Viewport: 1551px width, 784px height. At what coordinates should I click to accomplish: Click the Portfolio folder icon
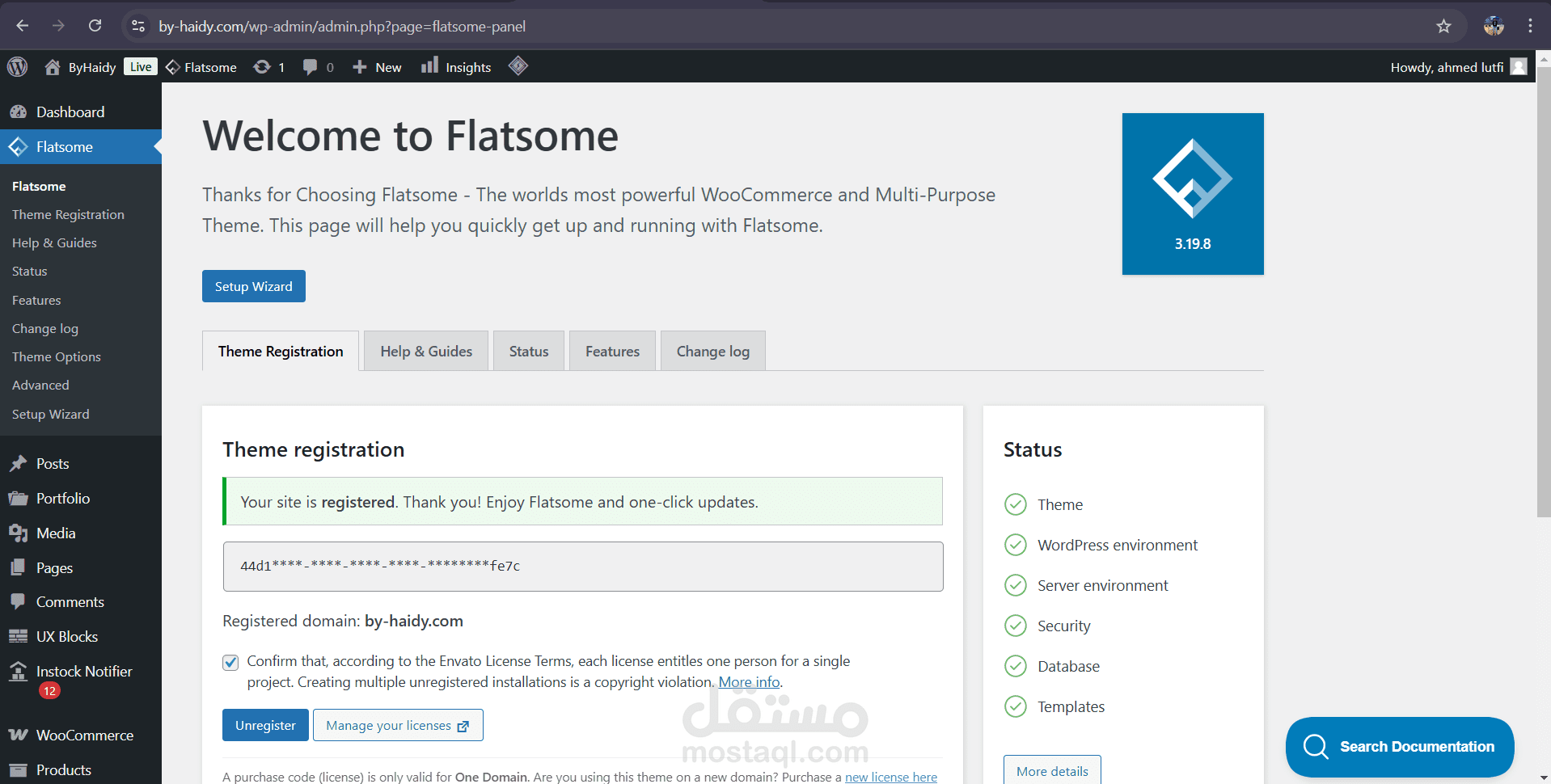tap(18, 498)
